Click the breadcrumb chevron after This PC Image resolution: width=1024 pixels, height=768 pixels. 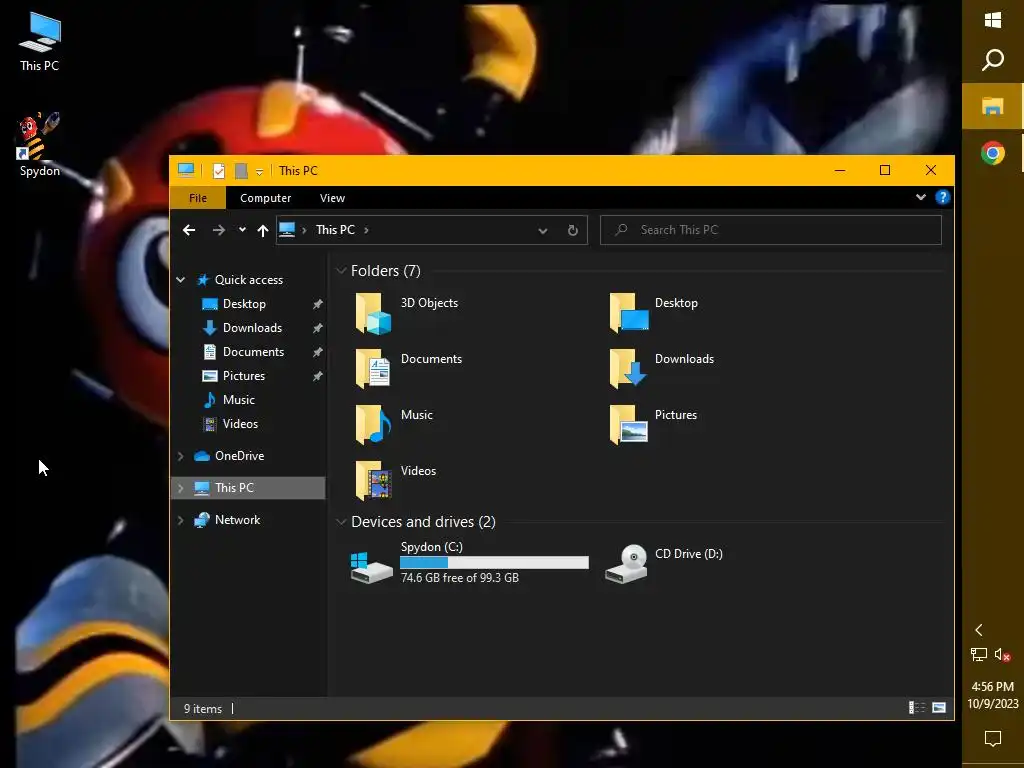point(366,230)
